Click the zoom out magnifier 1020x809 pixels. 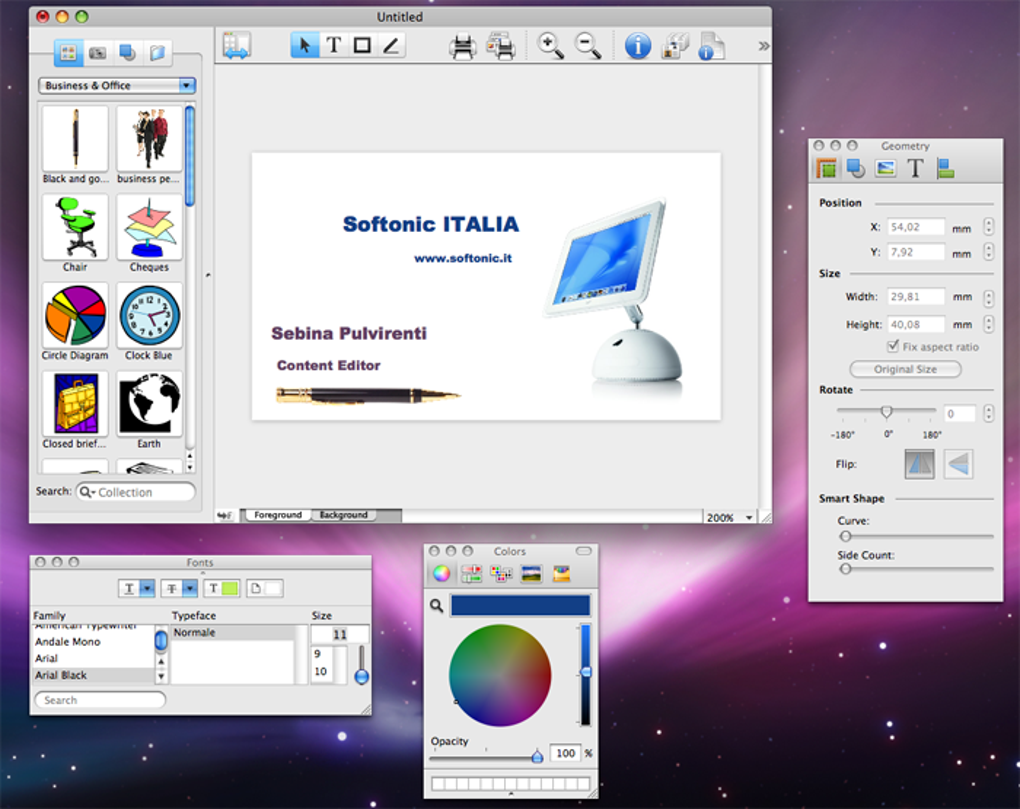click(589, 46)
